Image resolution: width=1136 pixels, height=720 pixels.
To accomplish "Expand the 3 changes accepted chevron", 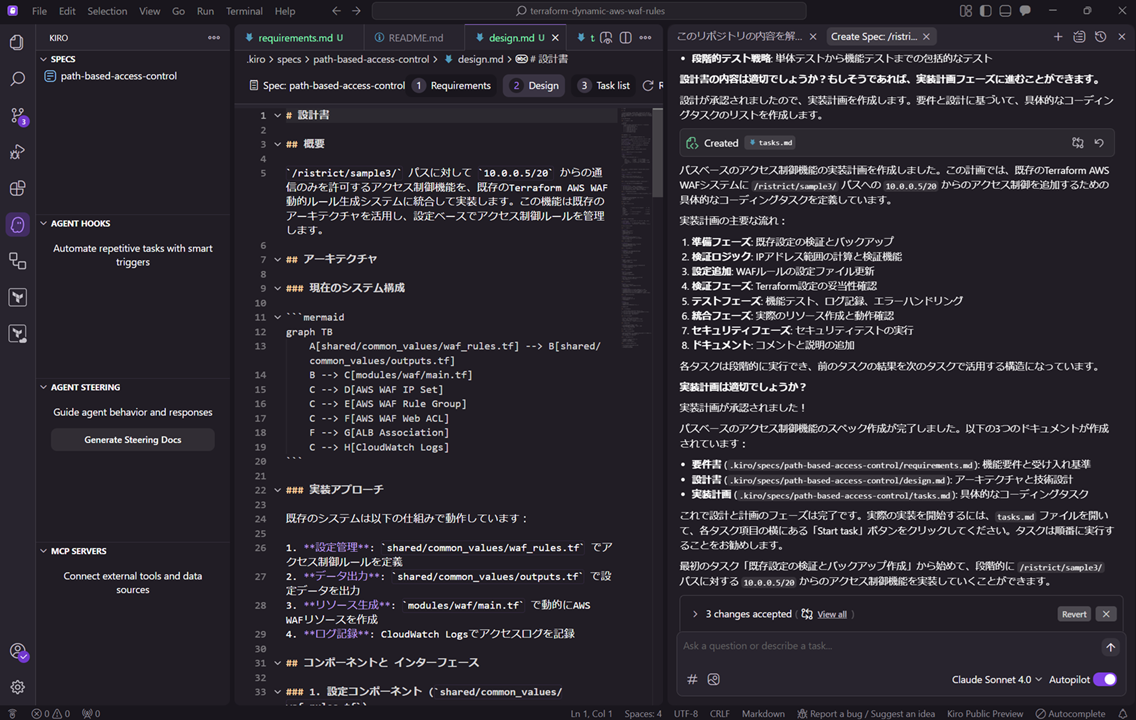I will pos(695,614).
